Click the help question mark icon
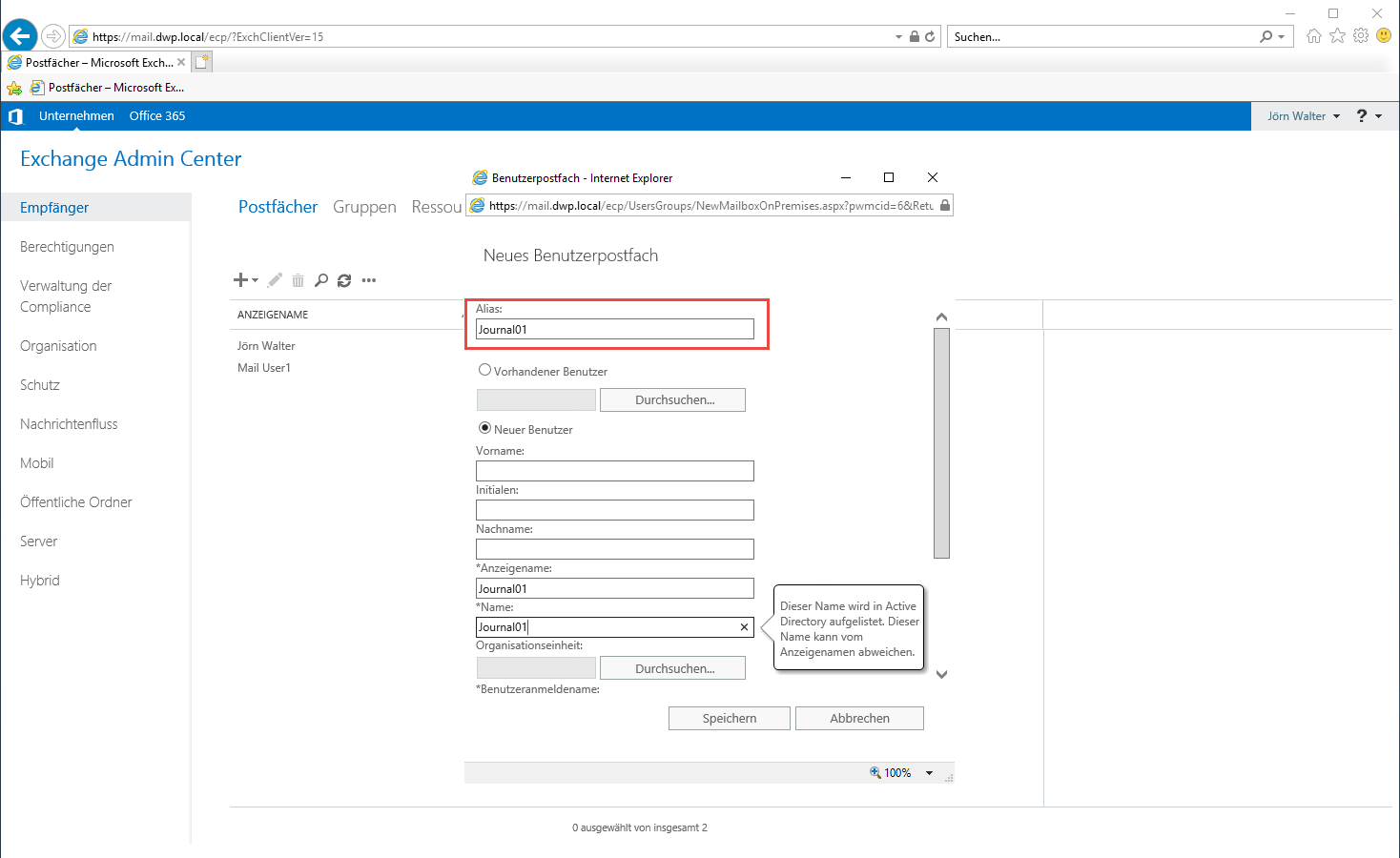This screenshot has height=858, width=1400. 1362,116
